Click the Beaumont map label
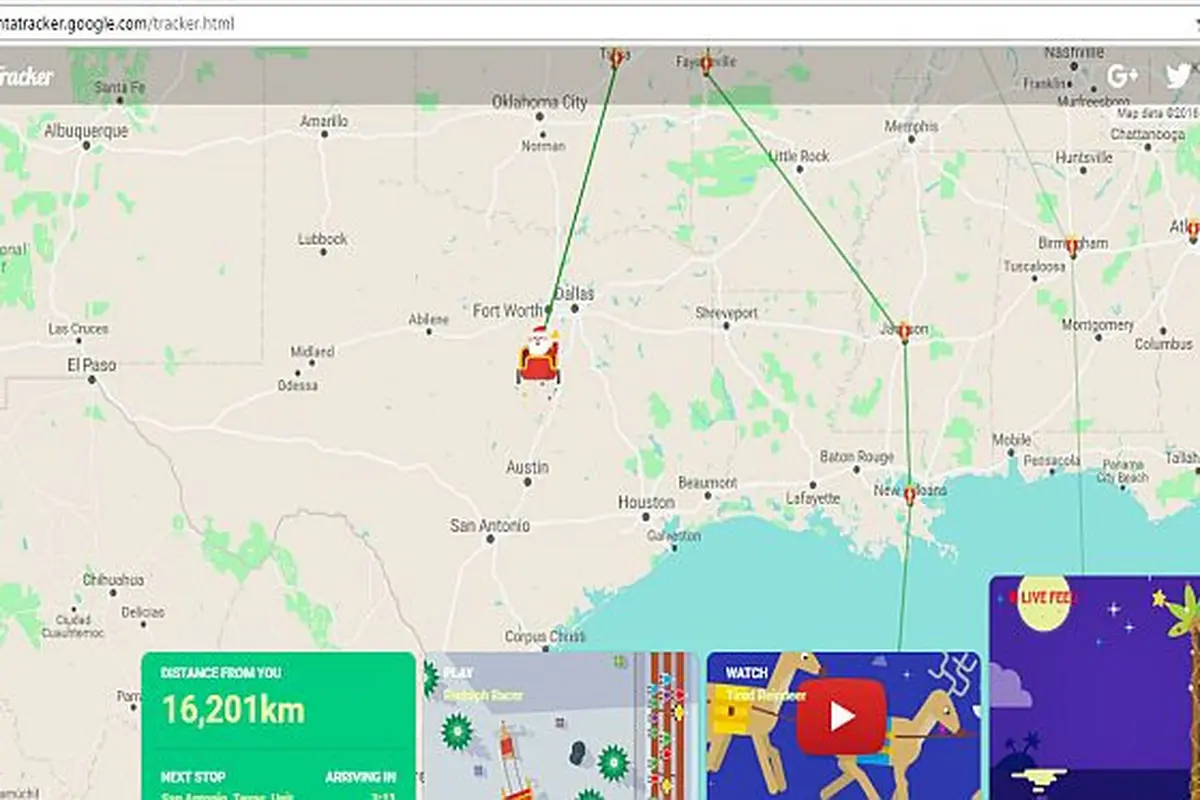Image resolution: width=1200 pixels, height=800 pixels. (x=707, y=483)
